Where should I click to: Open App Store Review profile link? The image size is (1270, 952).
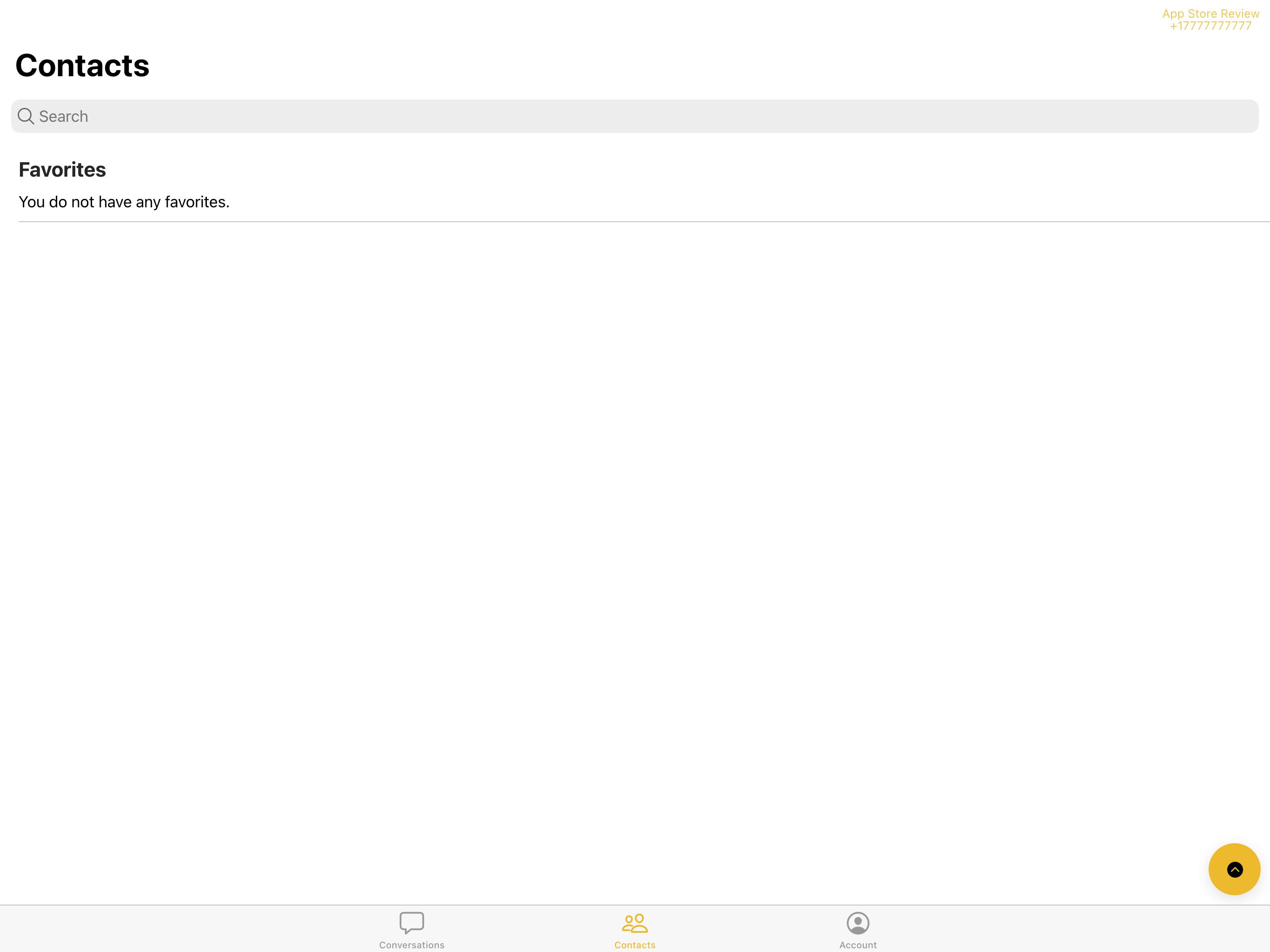coord(1210,20)
